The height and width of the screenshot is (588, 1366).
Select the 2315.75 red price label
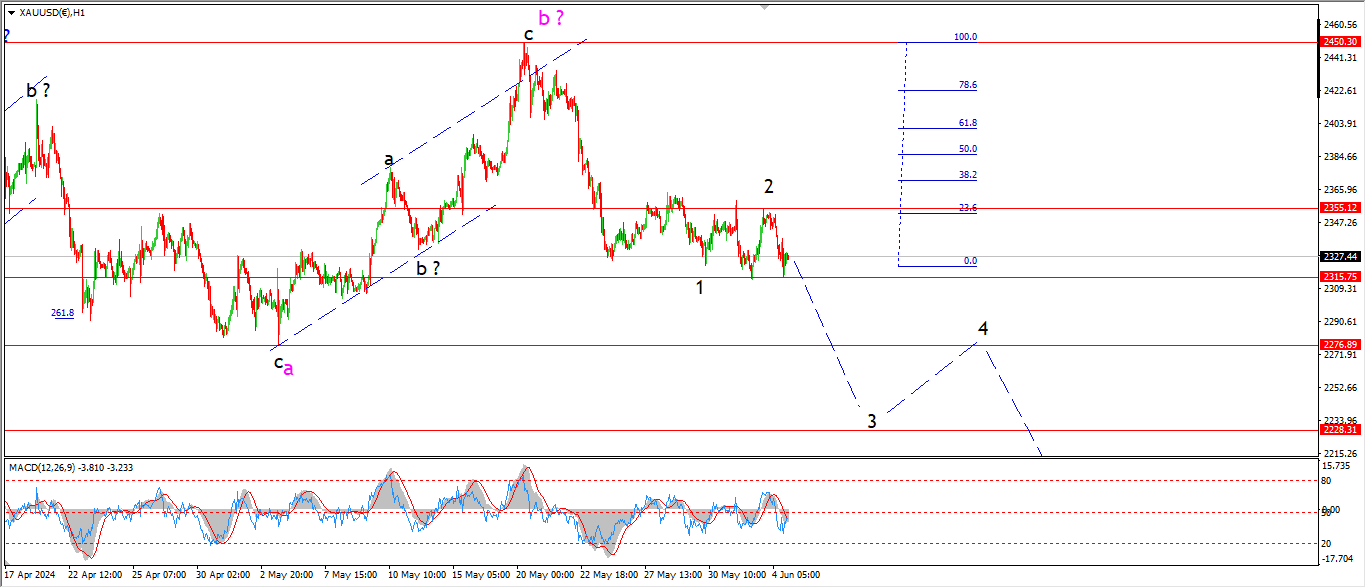click(1339, 277)
